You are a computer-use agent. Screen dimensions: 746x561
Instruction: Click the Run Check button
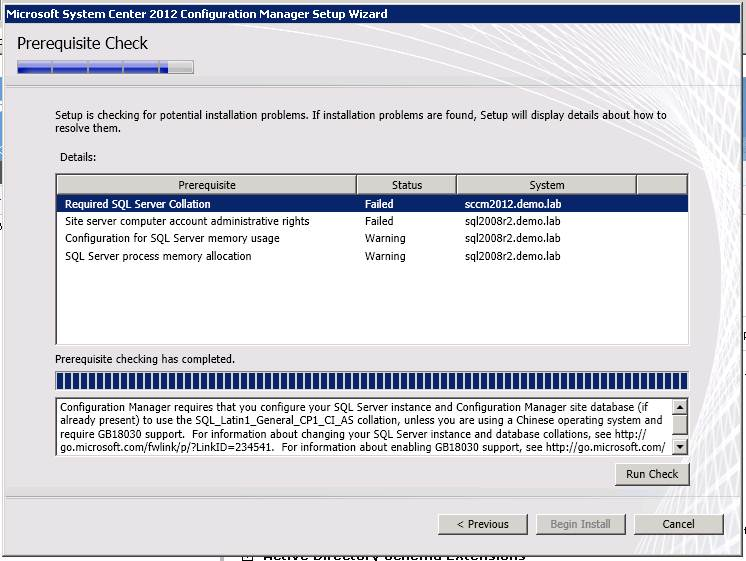652,474
